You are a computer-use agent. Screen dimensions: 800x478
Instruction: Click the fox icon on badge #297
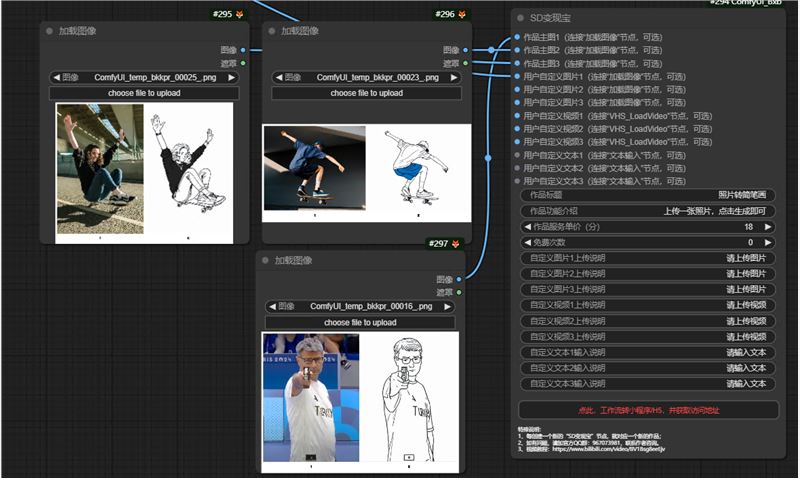coord(455,244)
